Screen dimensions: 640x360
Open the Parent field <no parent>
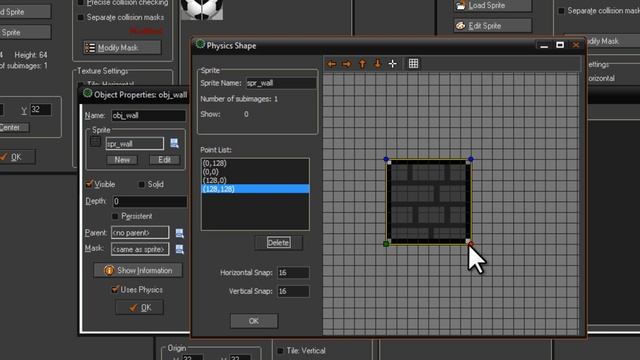tap(140, 233)
